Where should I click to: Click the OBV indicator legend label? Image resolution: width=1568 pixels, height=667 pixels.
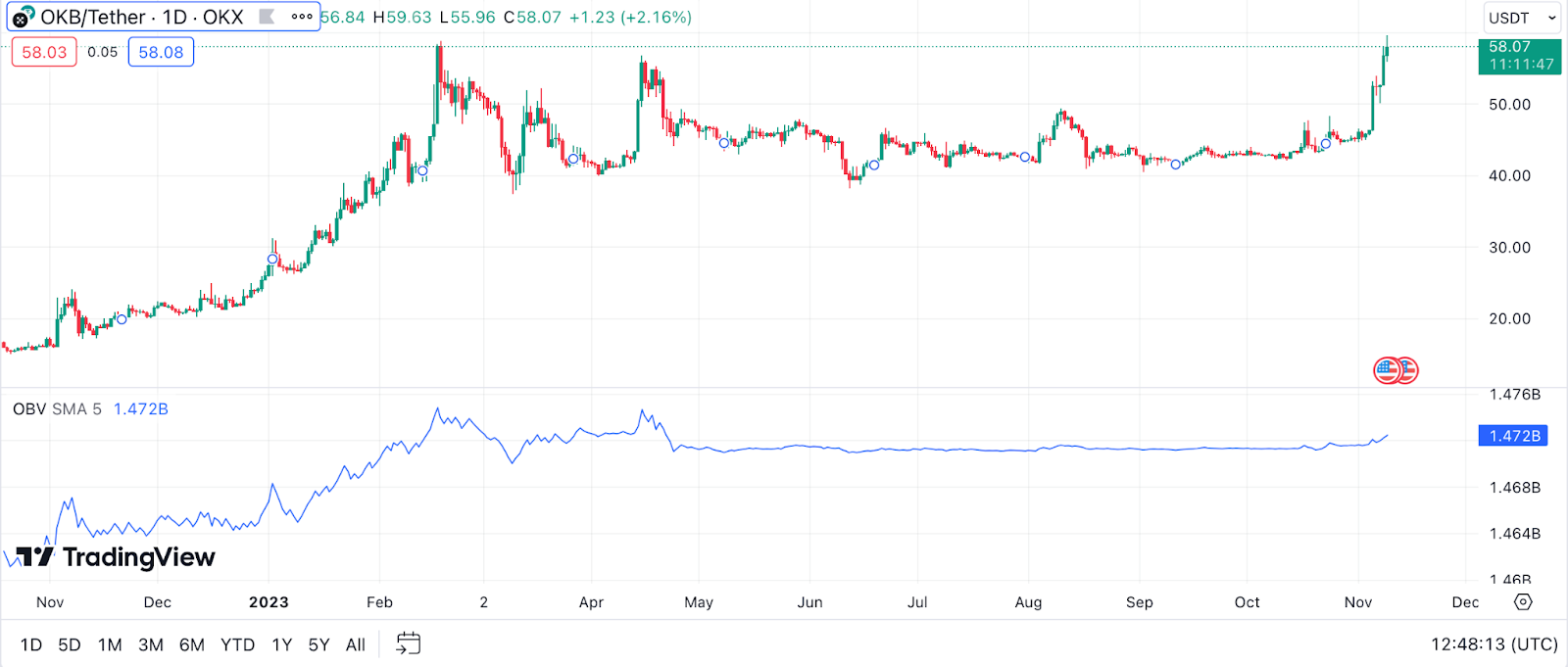coord(57,408)
